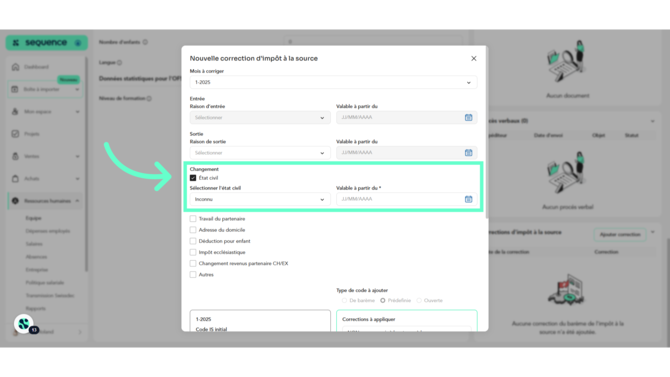
Task: Check the Impôt ecclésiastique checkbox
Action: click(193, 252)
